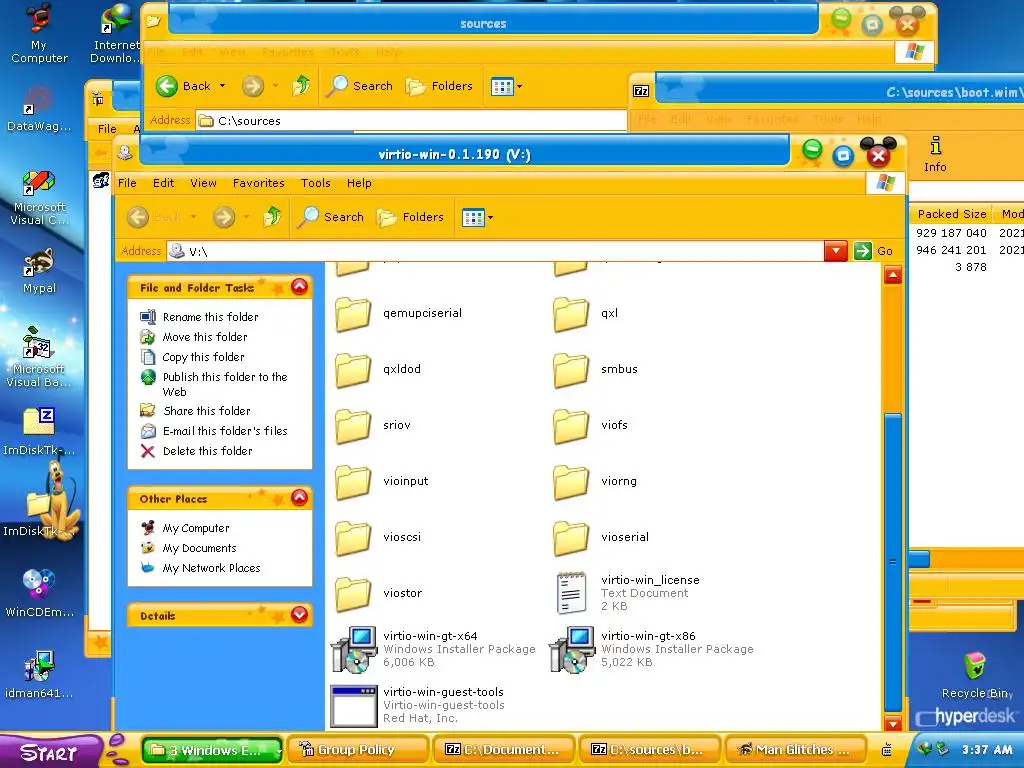Viewport: 1024px width, 768px height.
Task: Click the Up folder icon in V: window
Action: pyautogui.click(x=272, y=217)
